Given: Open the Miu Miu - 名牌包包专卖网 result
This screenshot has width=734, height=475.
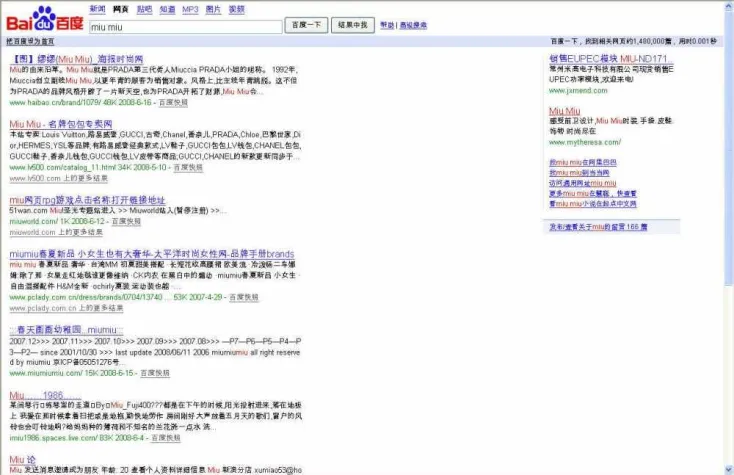Looking at the screenshot, I should coord(61,123).
